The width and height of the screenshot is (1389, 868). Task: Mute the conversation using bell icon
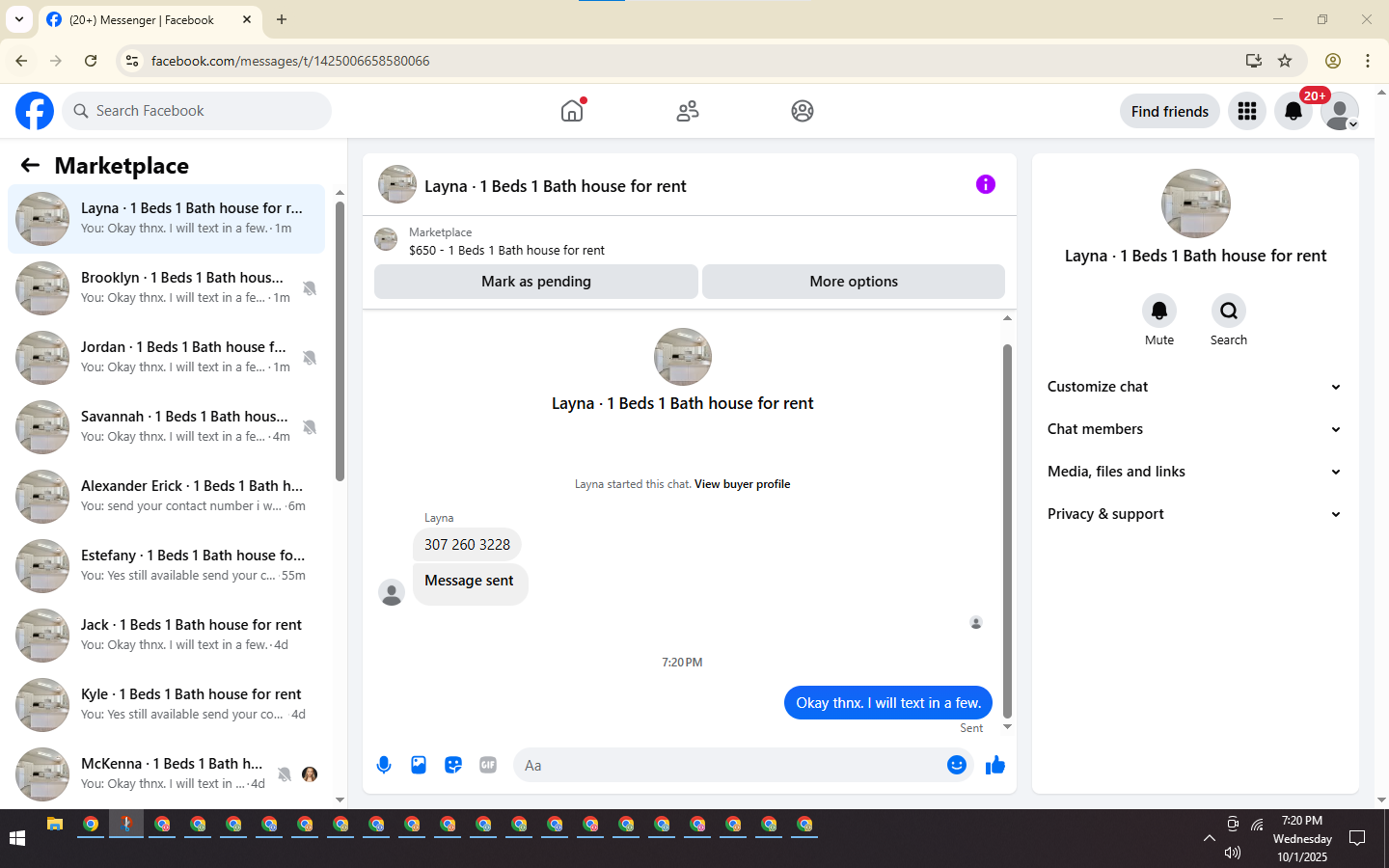1159,311
